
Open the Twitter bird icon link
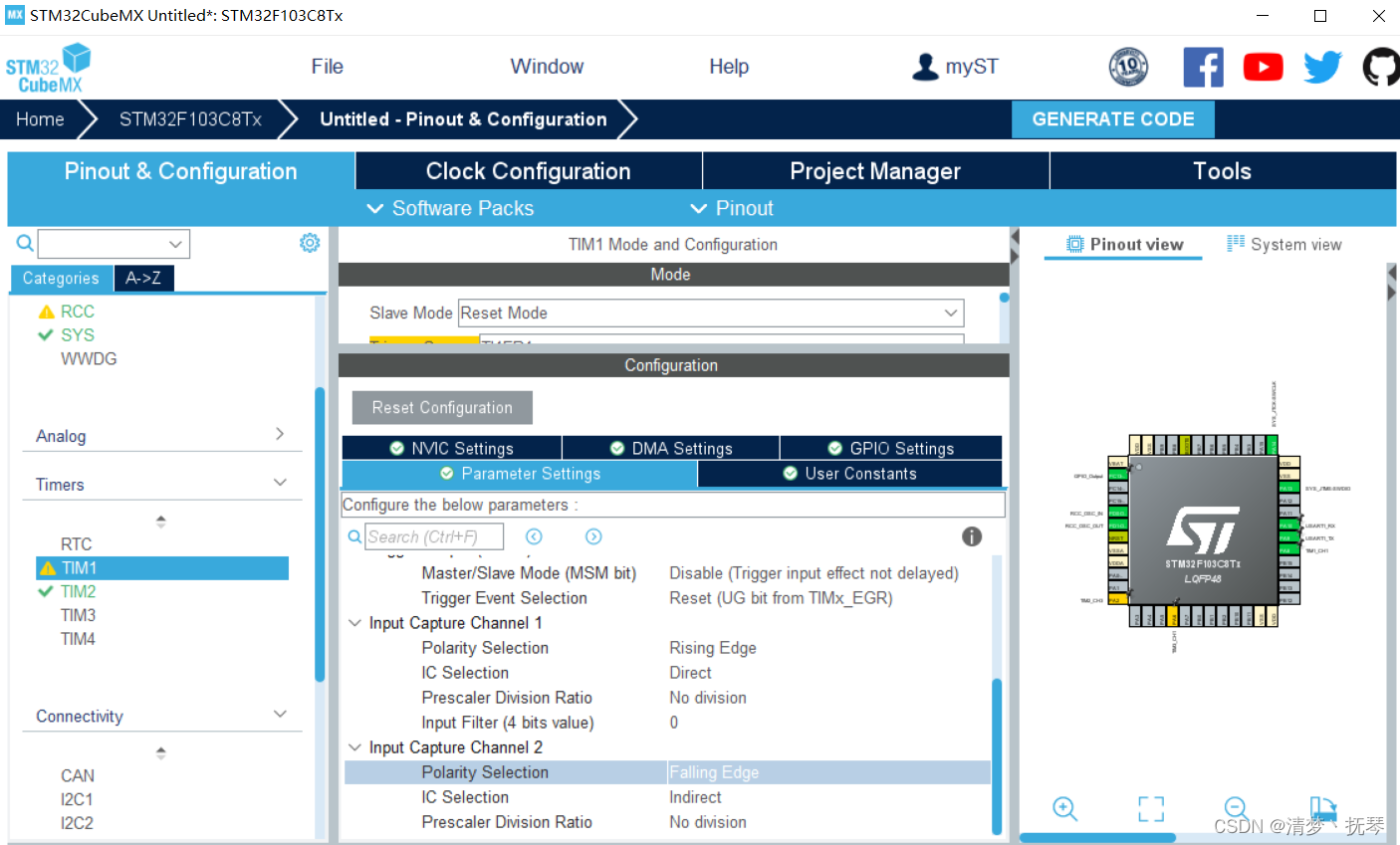pos(1322,67)
